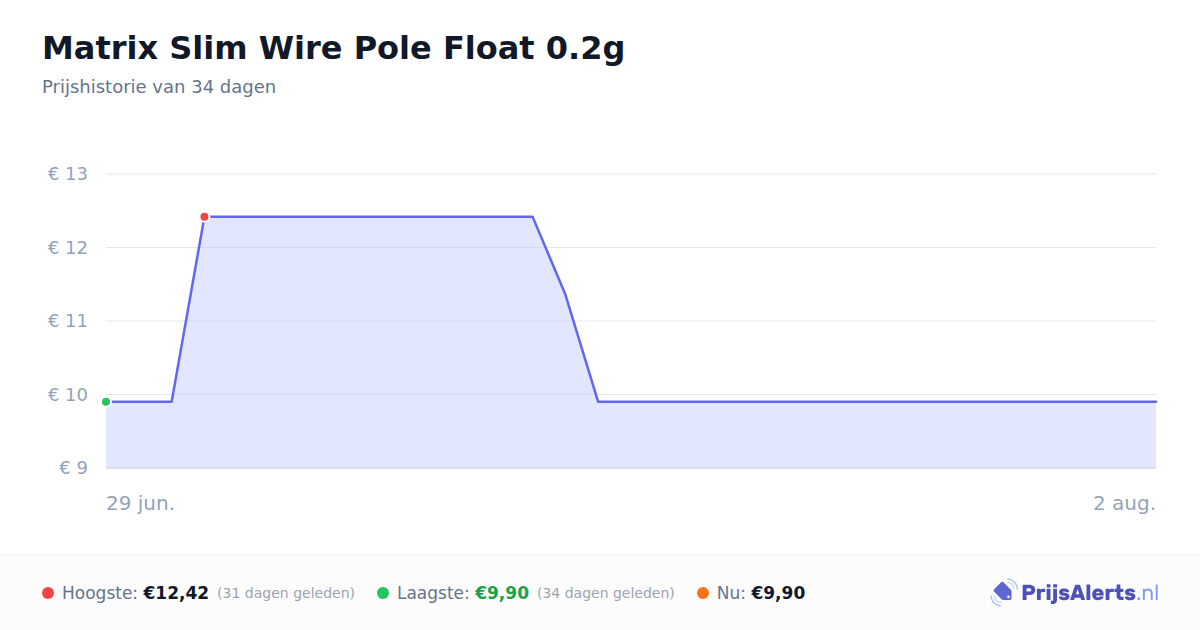Click the € 12 axis label

[x=68, y=247]
